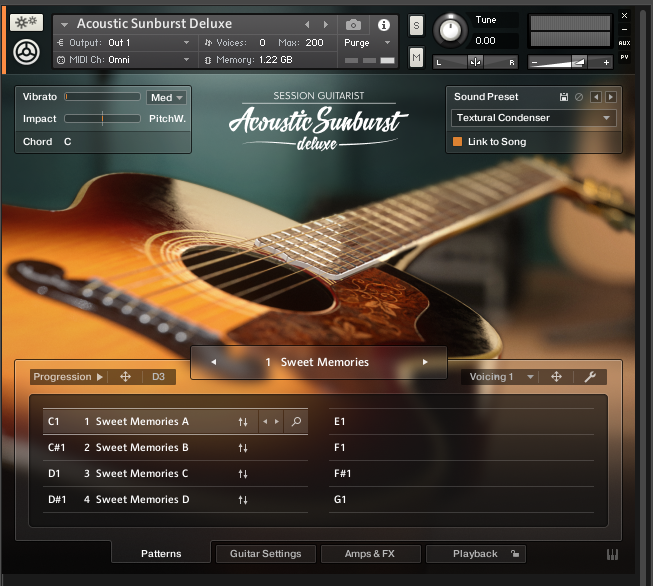The image size is (653, 586).
Task: Click the Max voices value 200
Action: (x=314, y=42)
